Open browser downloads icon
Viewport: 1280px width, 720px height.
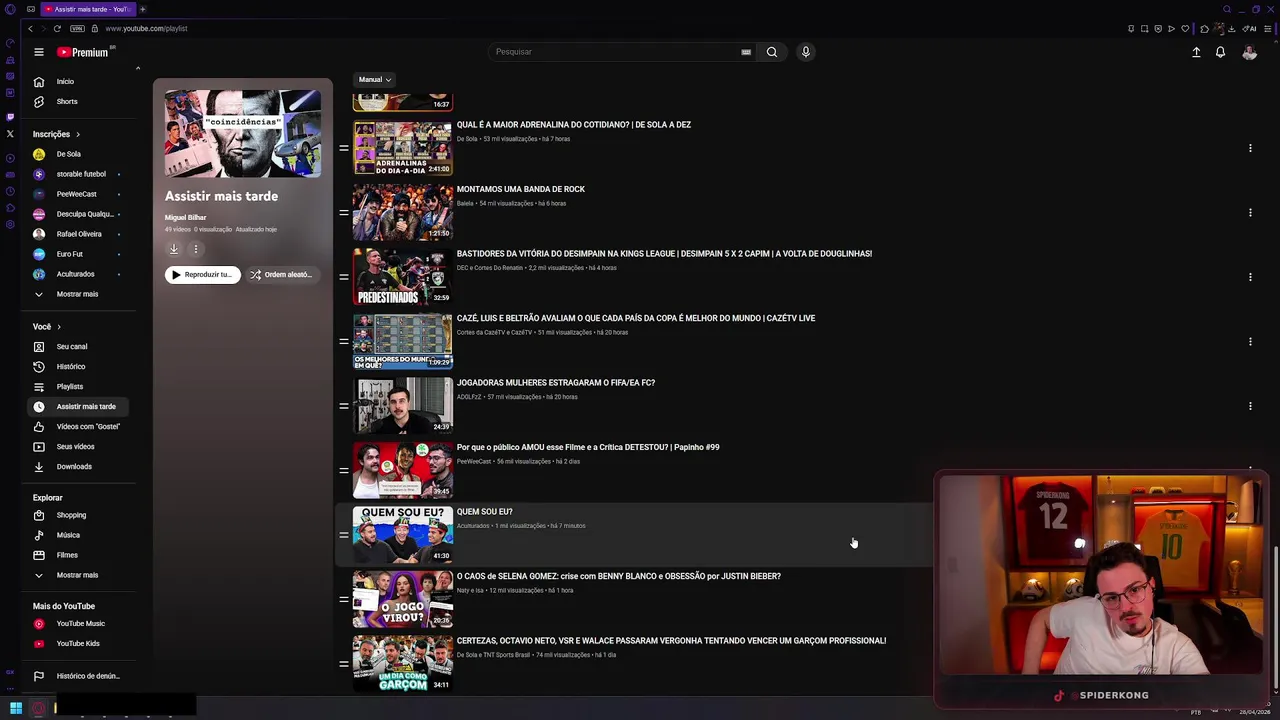(1231, 28)
